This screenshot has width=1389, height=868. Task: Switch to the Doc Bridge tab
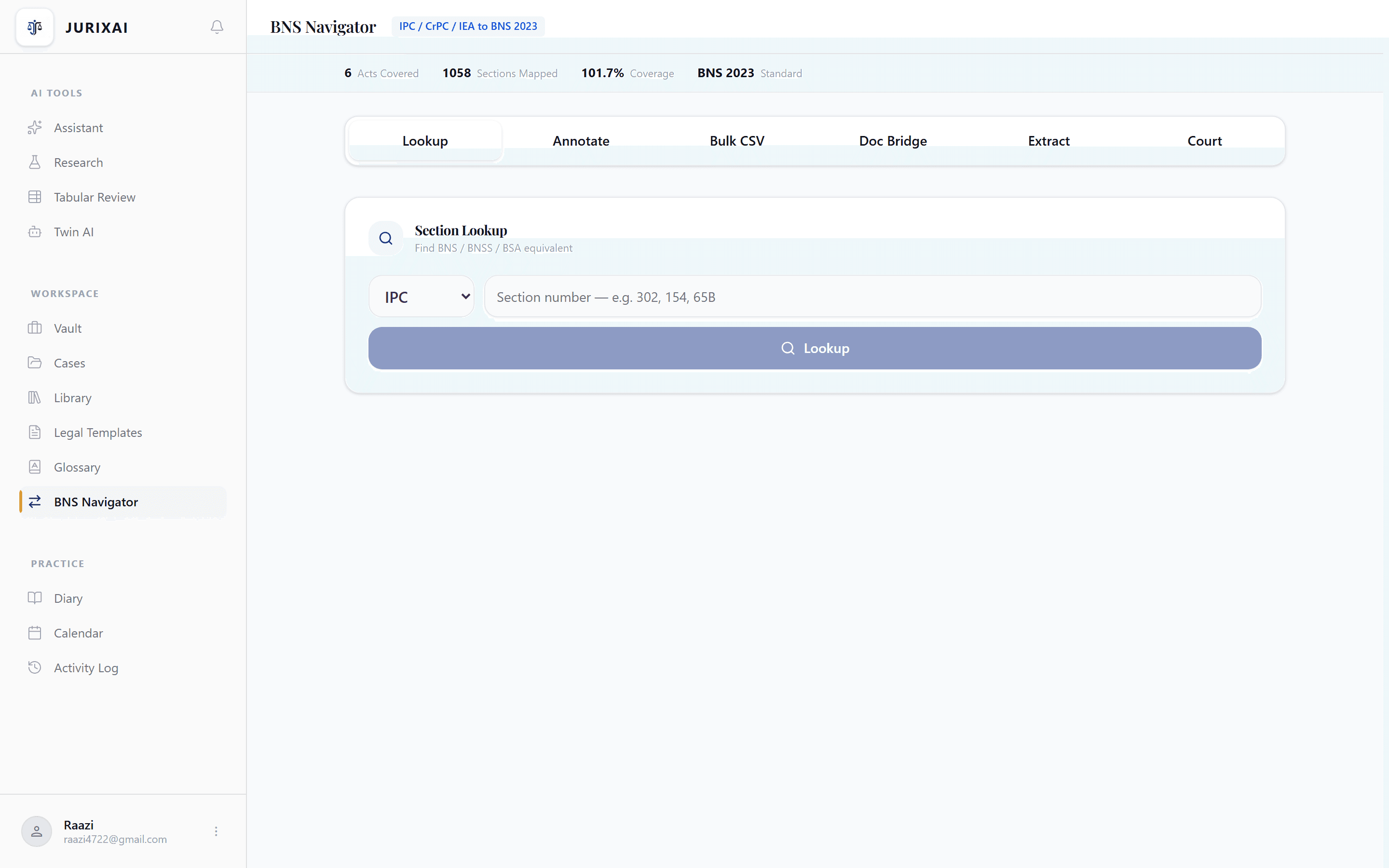coord(893,141)
